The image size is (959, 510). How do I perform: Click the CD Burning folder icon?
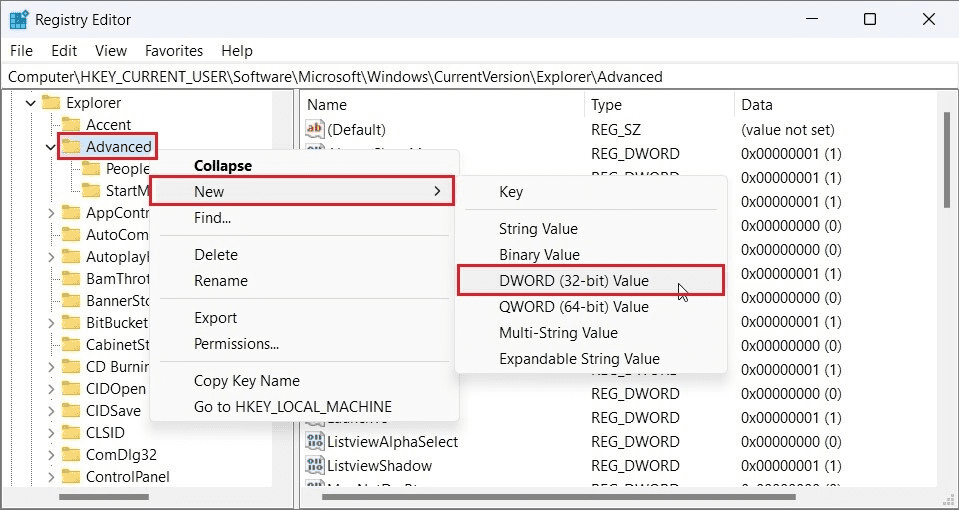71,367
